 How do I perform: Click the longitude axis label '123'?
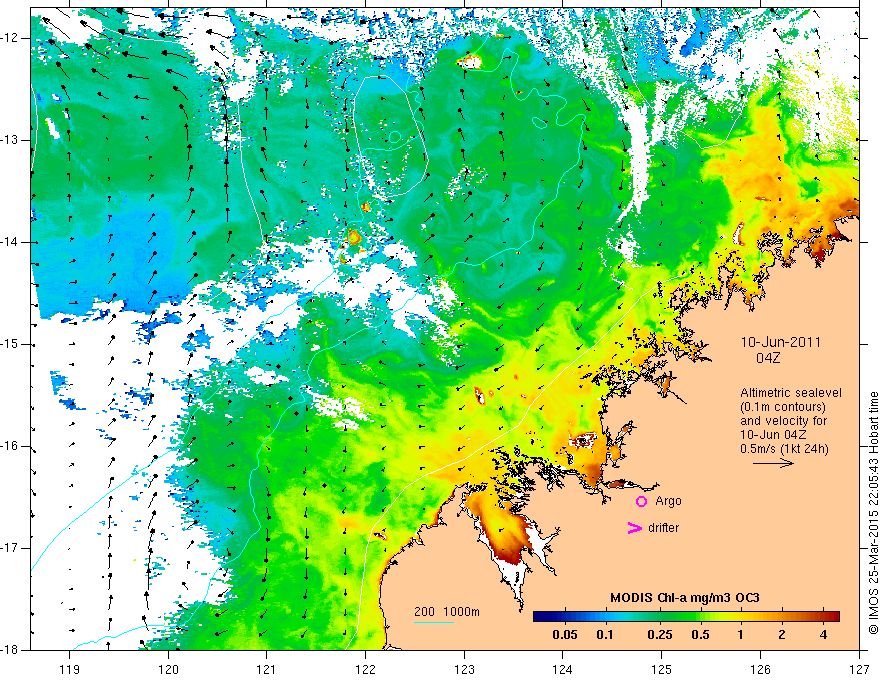(x=464, y=670)
